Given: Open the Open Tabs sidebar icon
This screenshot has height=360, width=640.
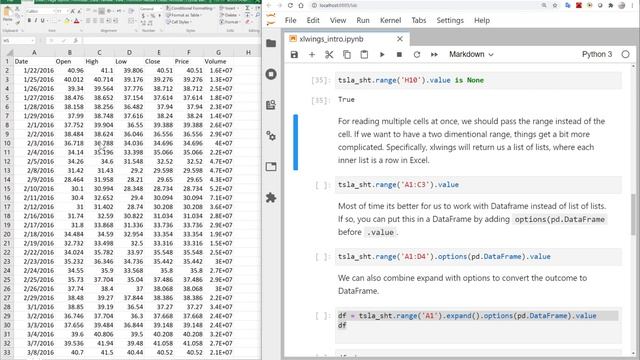Looking at the screenshot, I should click(271, 167).
